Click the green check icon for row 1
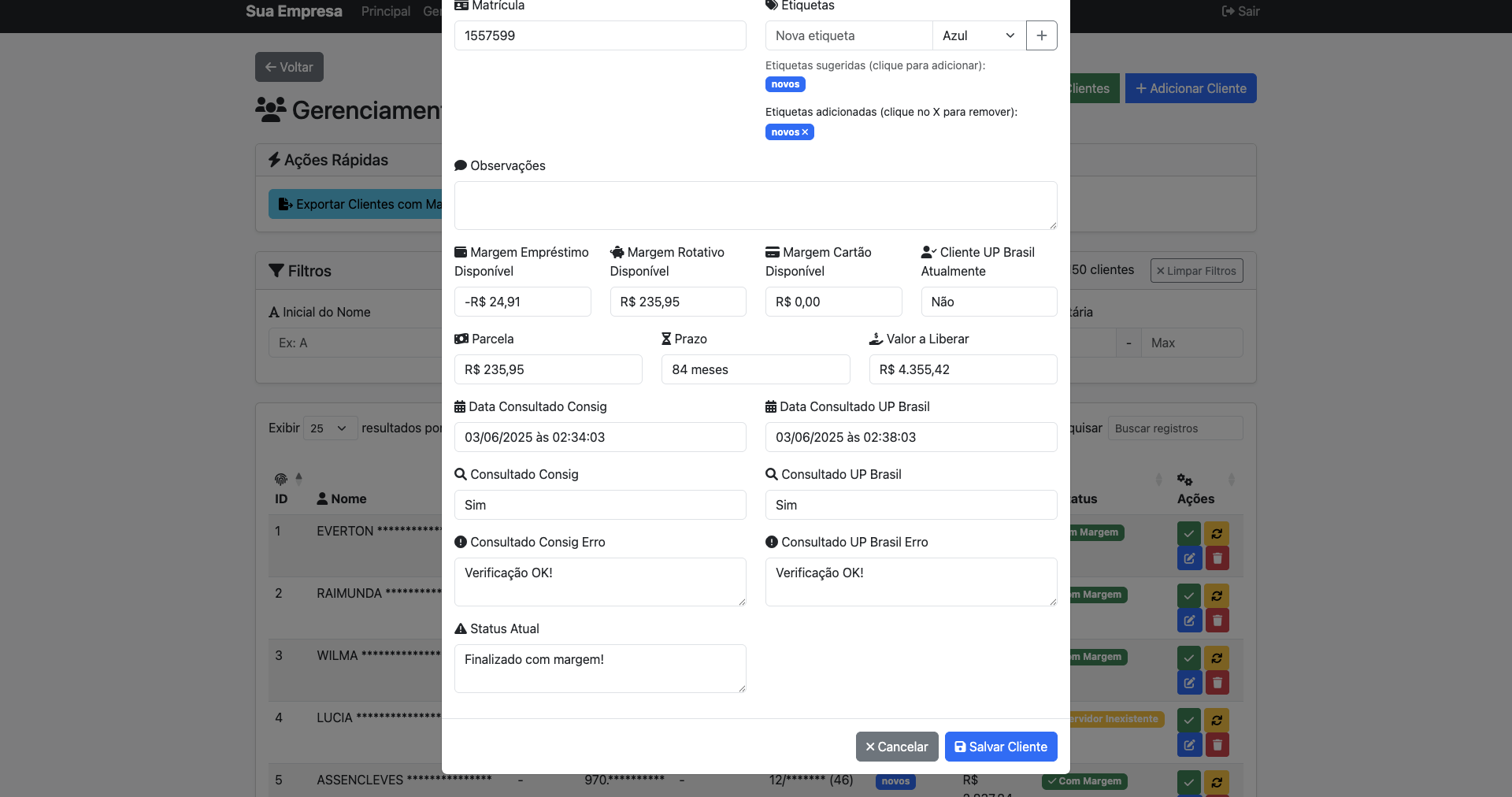Image resolution: width=1512 pixels, height=797 pixels. pyautogui.click(x=1189, y=533)
